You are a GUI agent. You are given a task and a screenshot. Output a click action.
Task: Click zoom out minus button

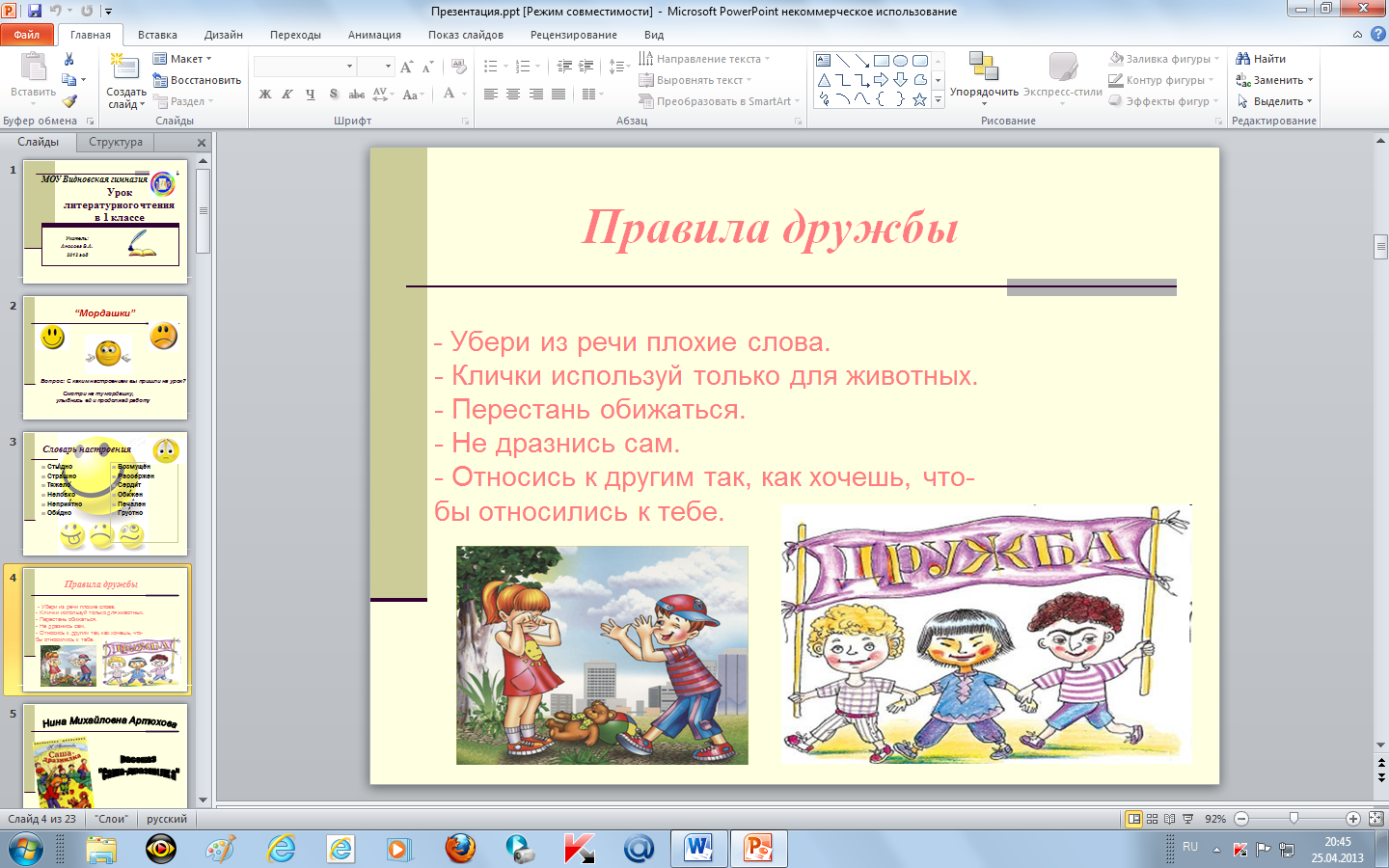pos(1241,819)
